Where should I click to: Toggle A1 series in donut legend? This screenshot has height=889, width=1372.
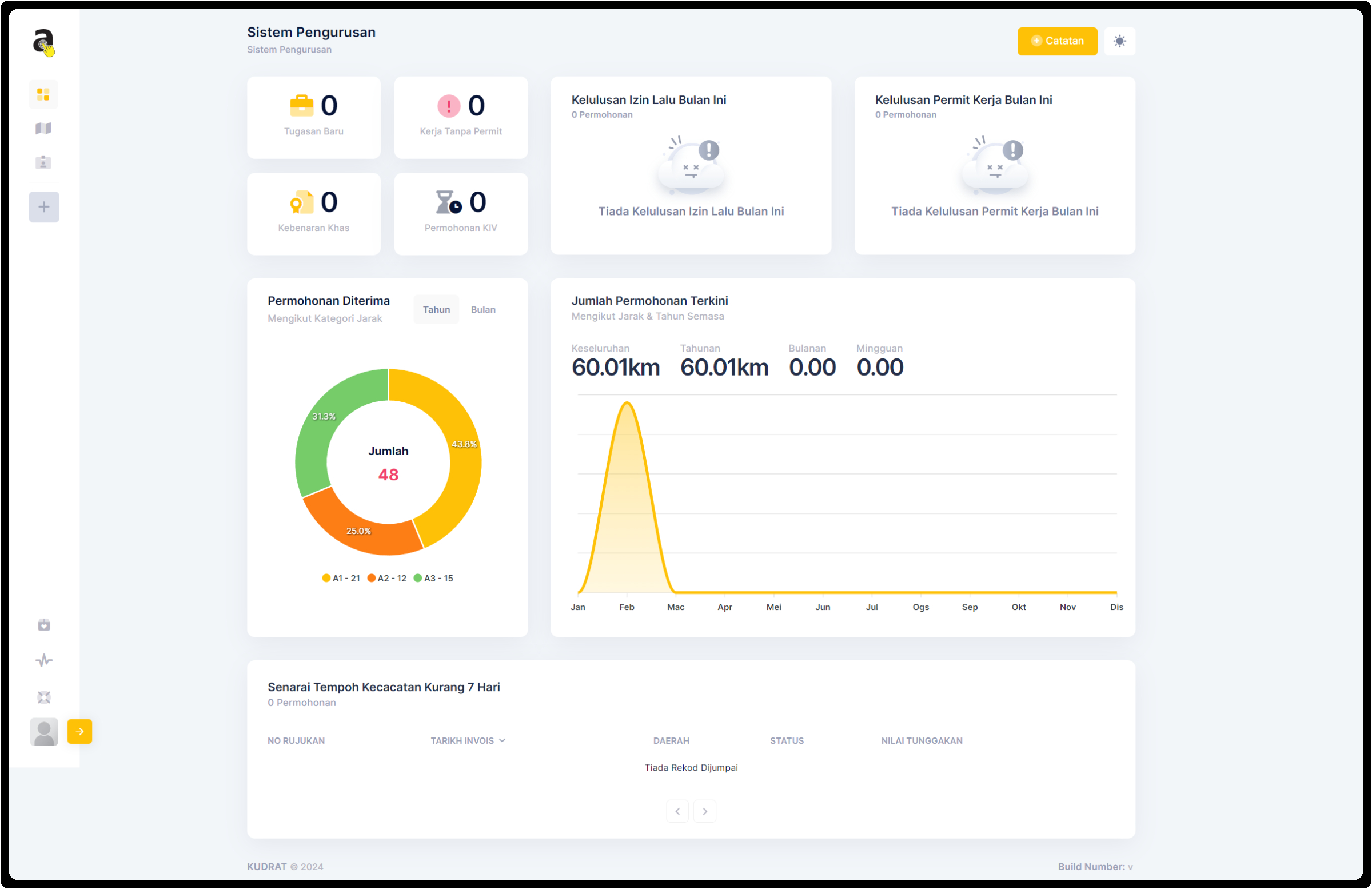(x=341, y=578)
